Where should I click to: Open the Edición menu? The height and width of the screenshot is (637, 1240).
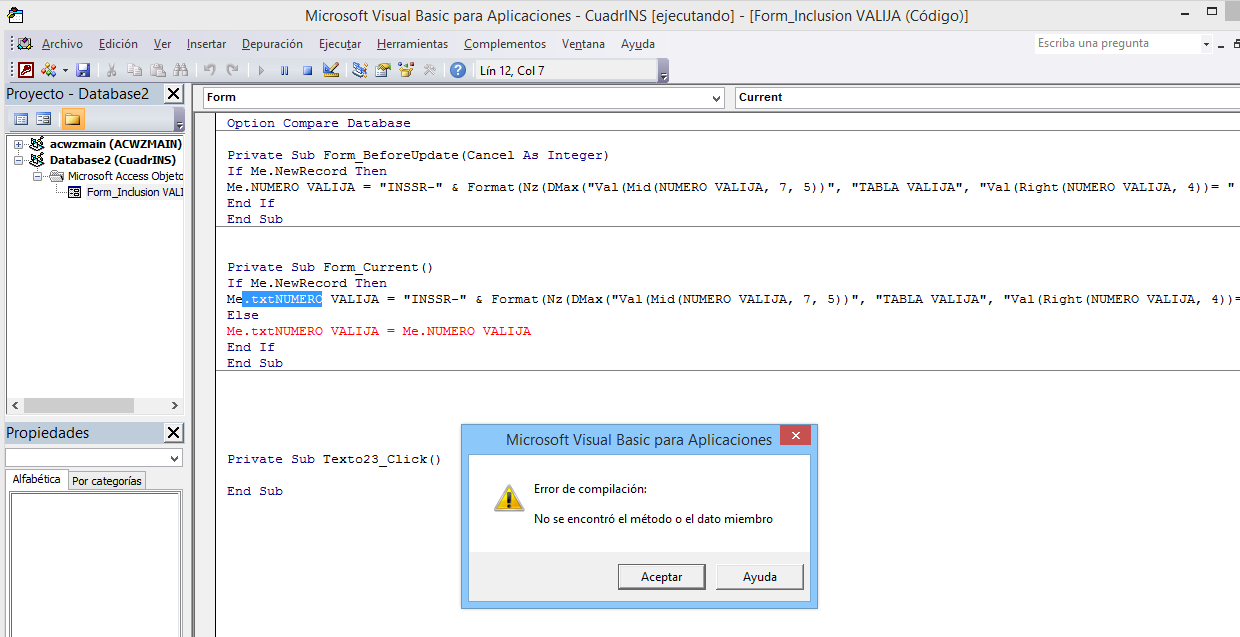118,44
